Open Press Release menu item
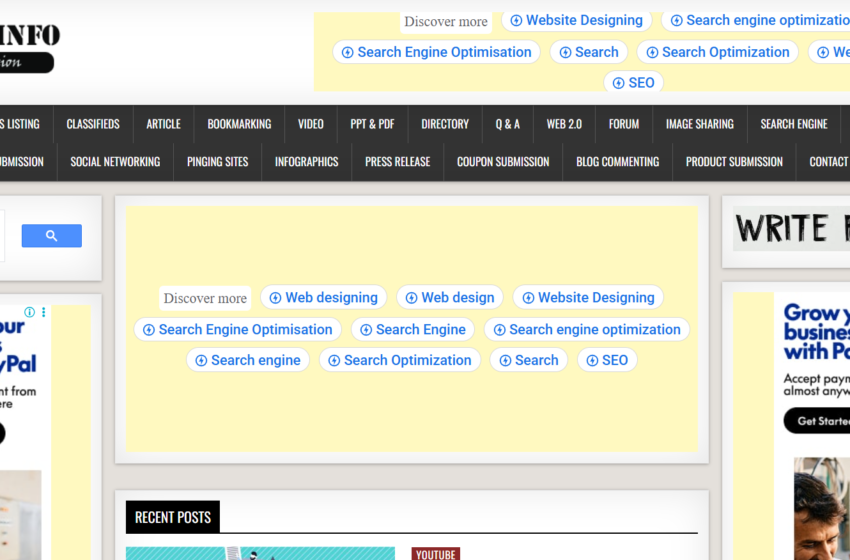The image size is (850, 560). pos(397,162)
